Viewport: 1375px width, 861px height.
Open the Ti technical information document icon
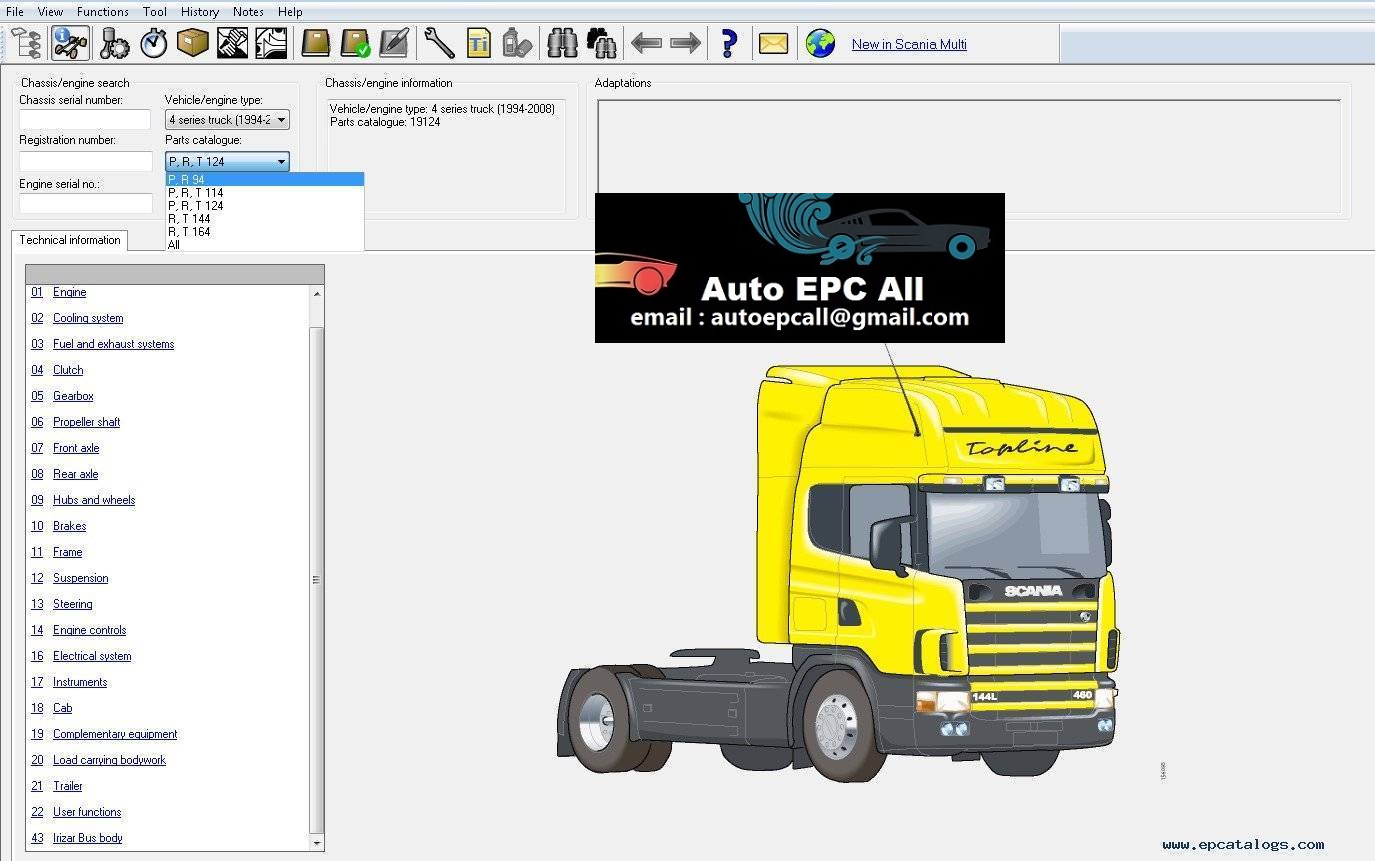point(478,43)
